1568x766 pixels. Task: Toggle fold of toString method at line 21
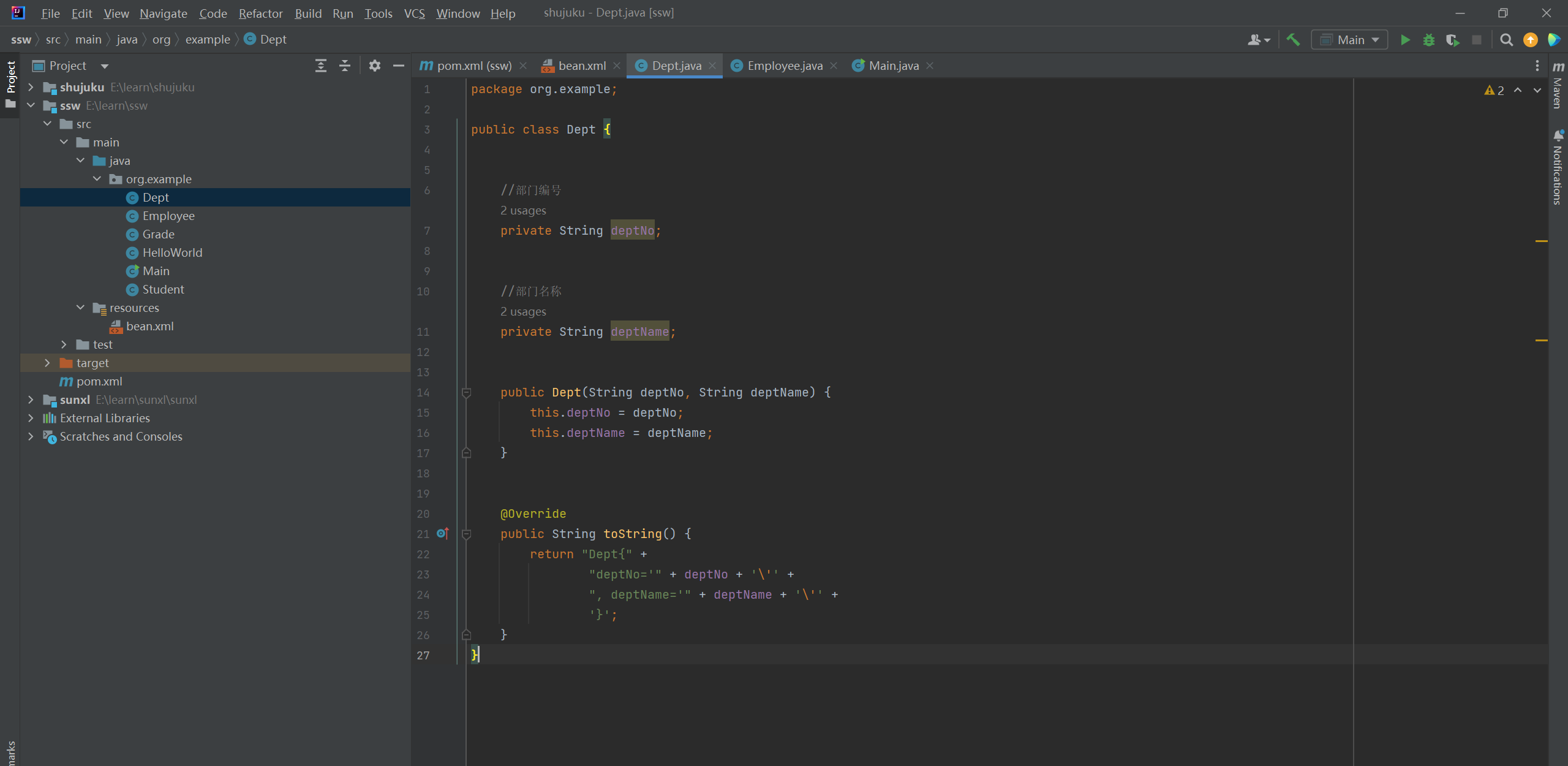point(466,534)
